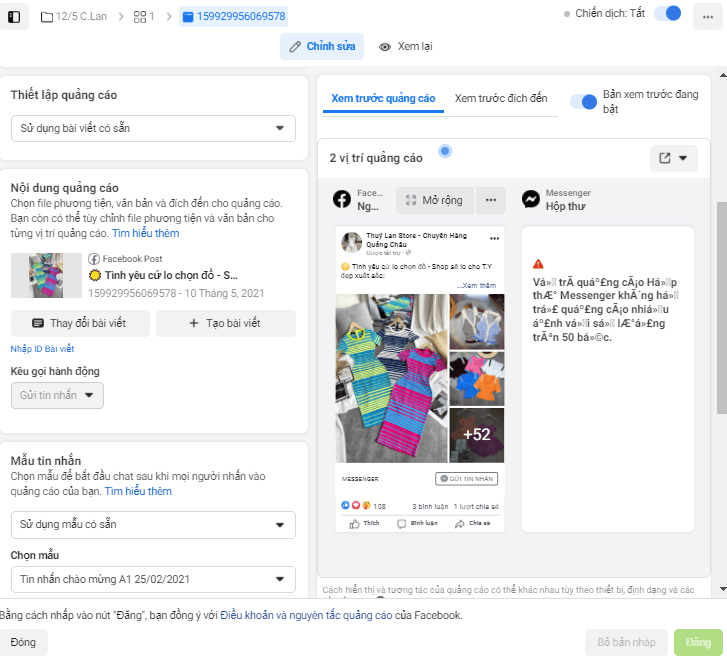Click the Facebook Post icon label

125,259
